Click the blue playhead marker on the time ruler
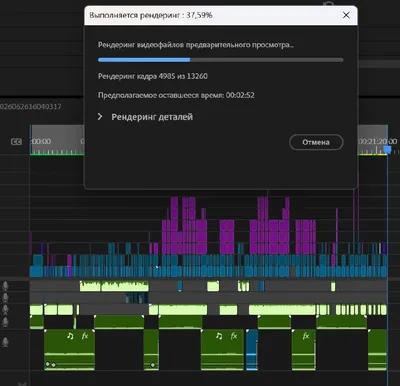The image size is (400, 386). click(x=387, y=149)
